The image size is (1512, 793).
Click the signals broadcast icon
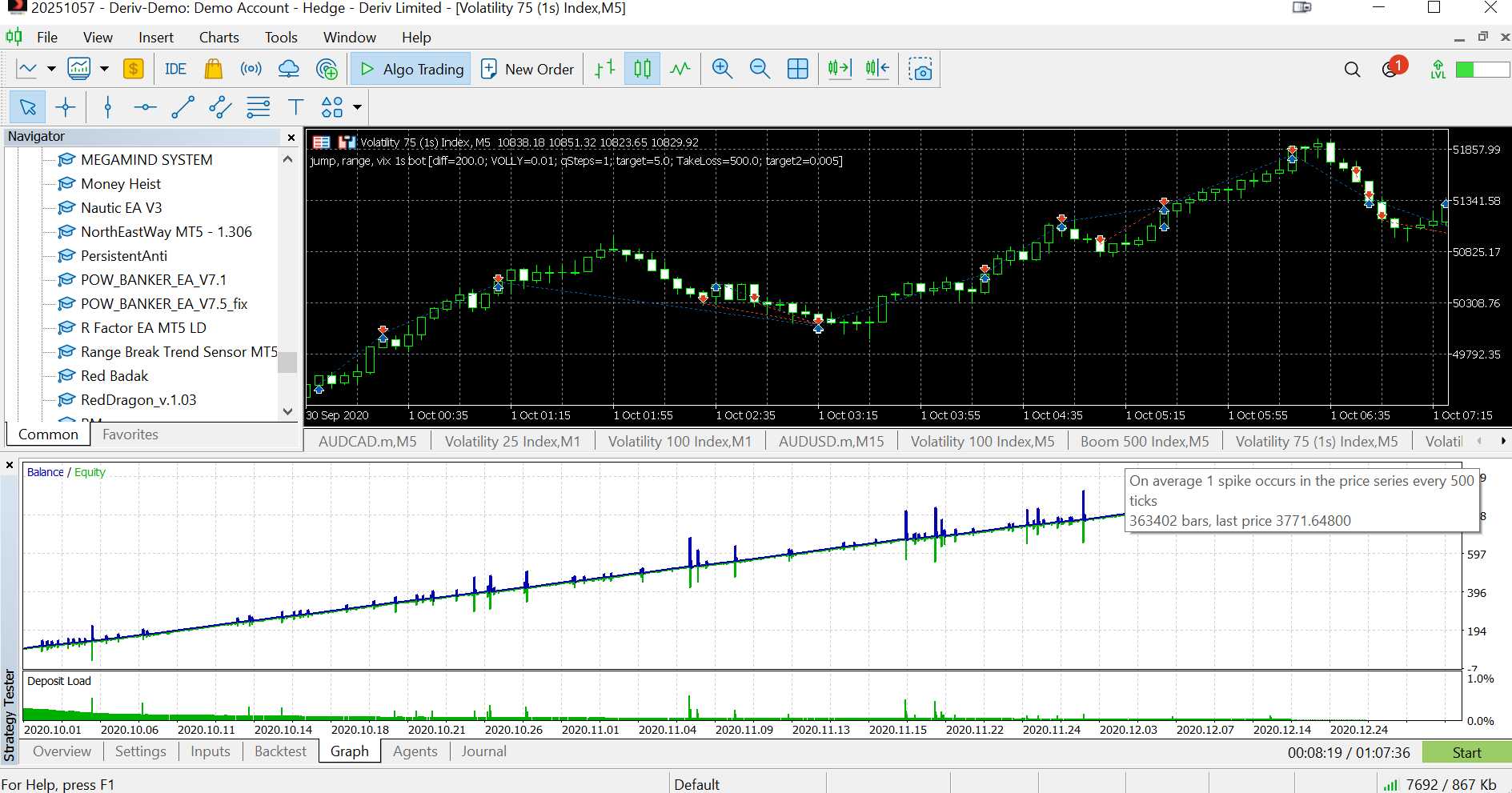[251, 69]
